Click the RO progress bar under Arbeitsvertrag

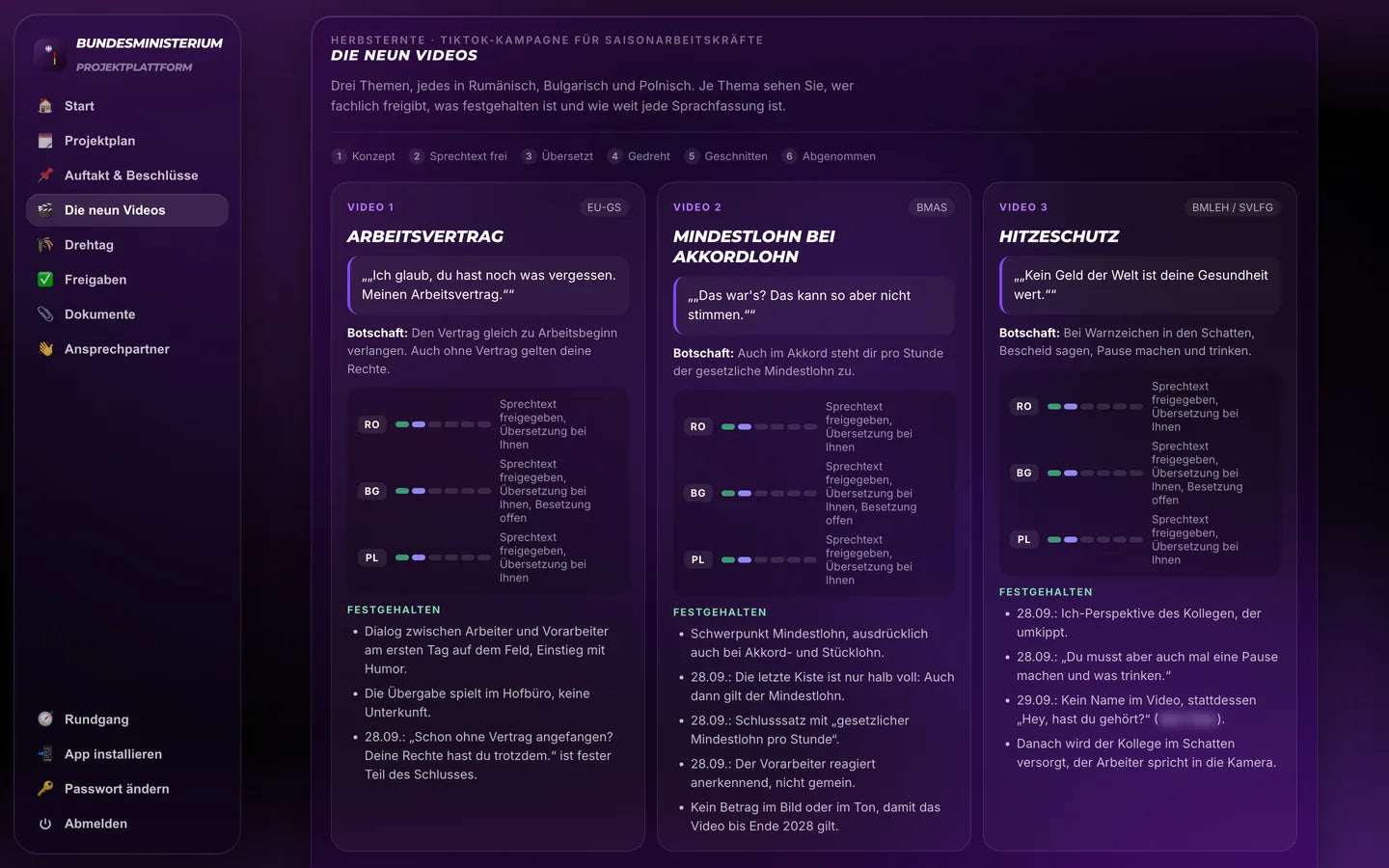click(x=443, y=424)
